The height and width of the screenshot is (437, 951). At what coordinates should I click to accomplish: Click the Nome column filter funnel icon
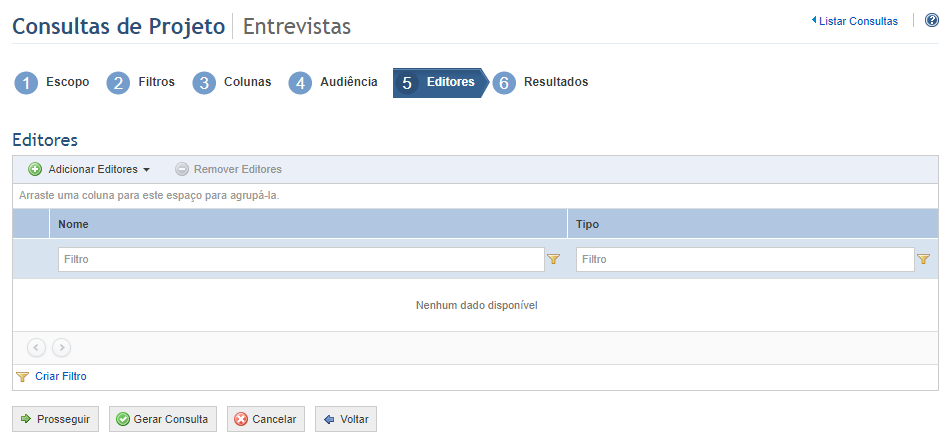553,259
